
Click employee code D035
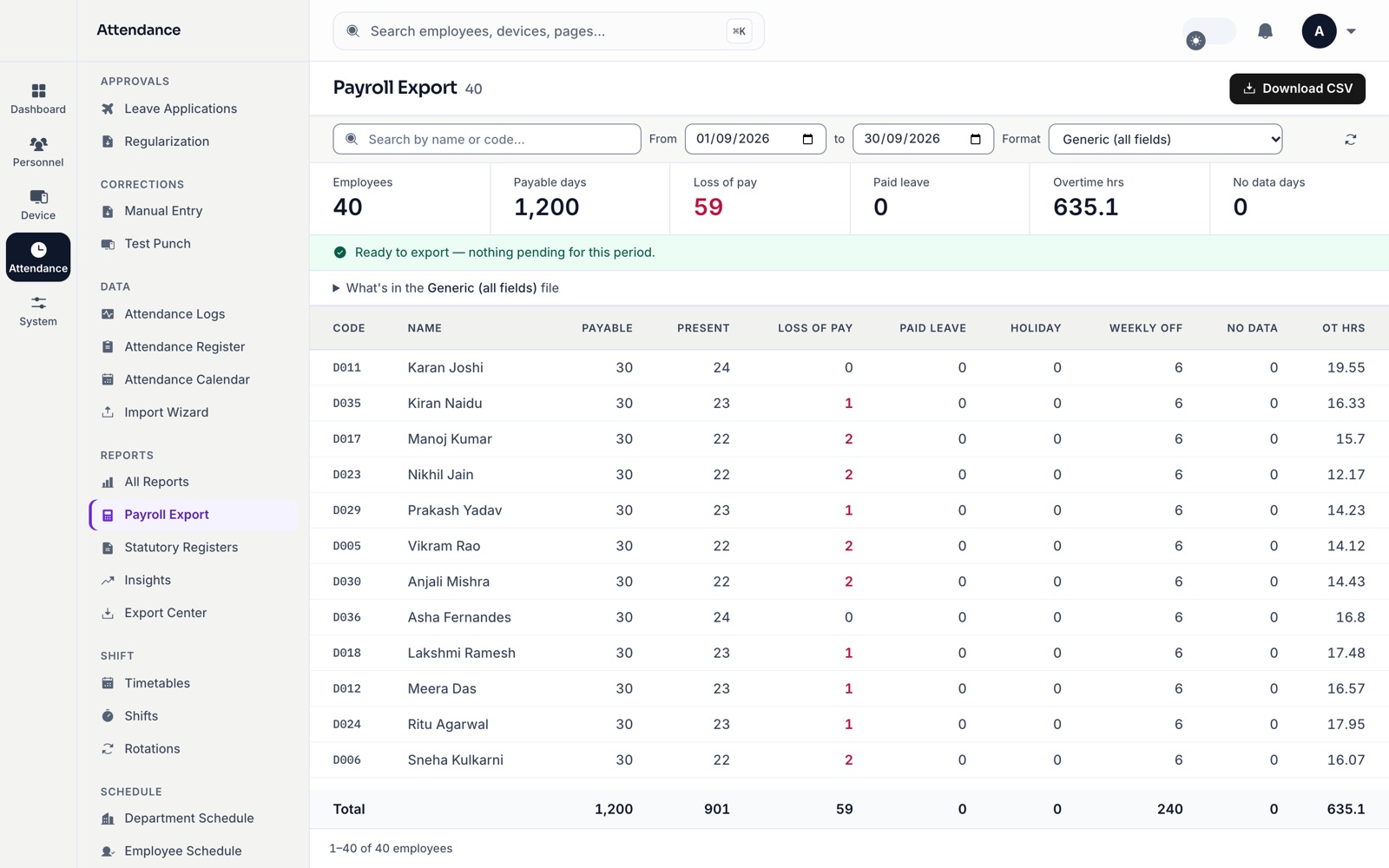346,404
